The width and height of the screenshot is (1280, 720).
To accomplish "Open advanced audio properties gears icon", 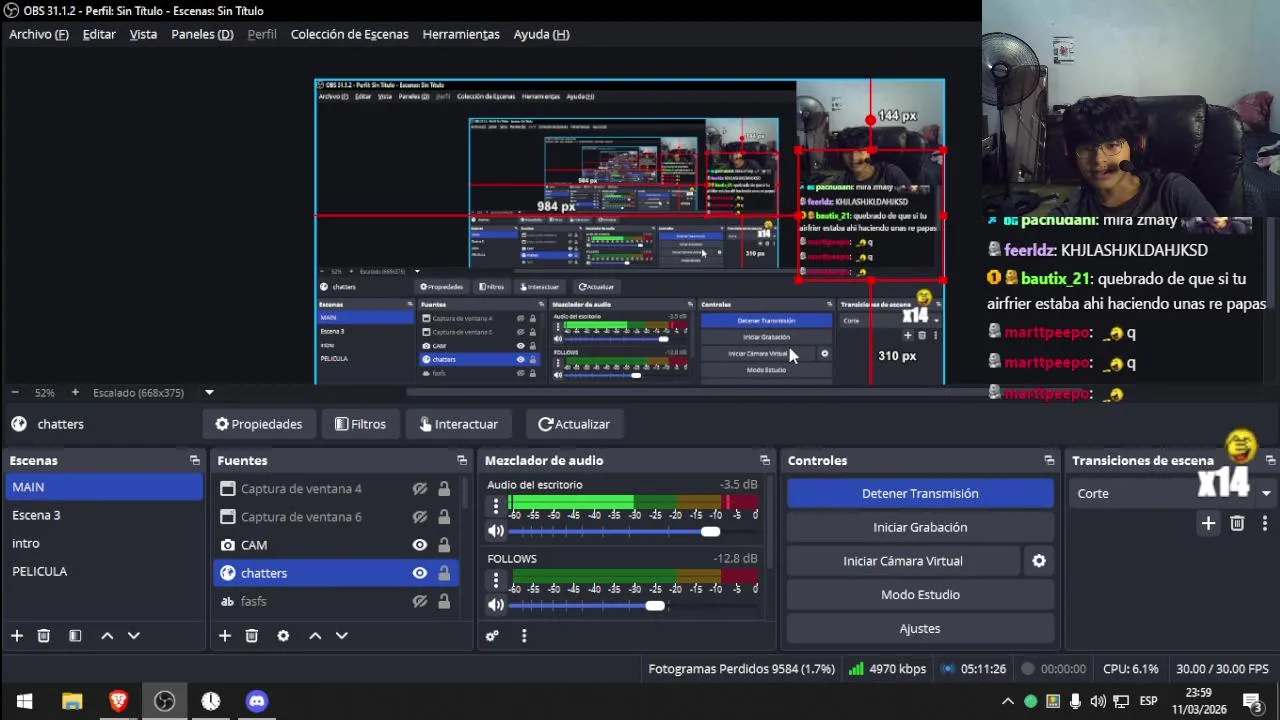I will point(492,636).
